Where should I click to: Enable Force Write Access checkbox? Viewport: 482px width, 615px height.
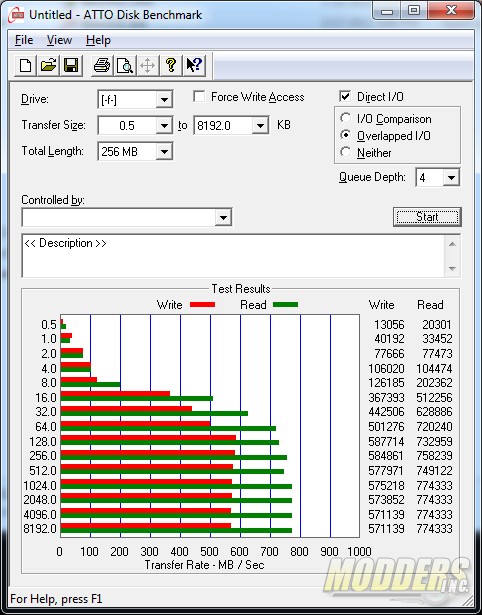[x=199, y=96]
